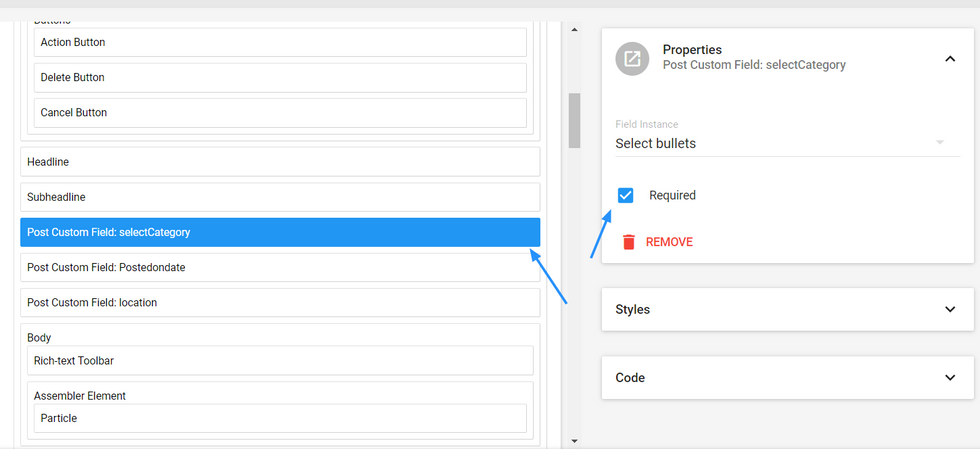The image size is (980, 449).
Task: Select the Cancel Button element
Action: (280, 113)
